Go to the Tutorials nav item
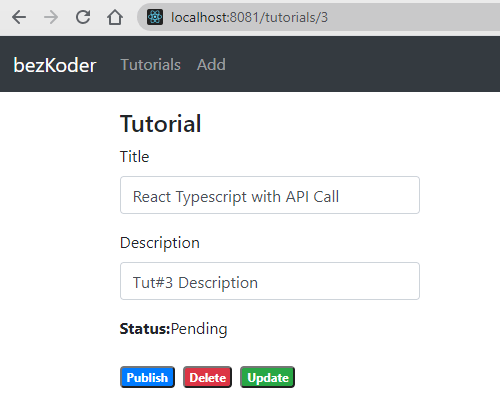This screenshot has height=410, width=500. pos(150,65)
